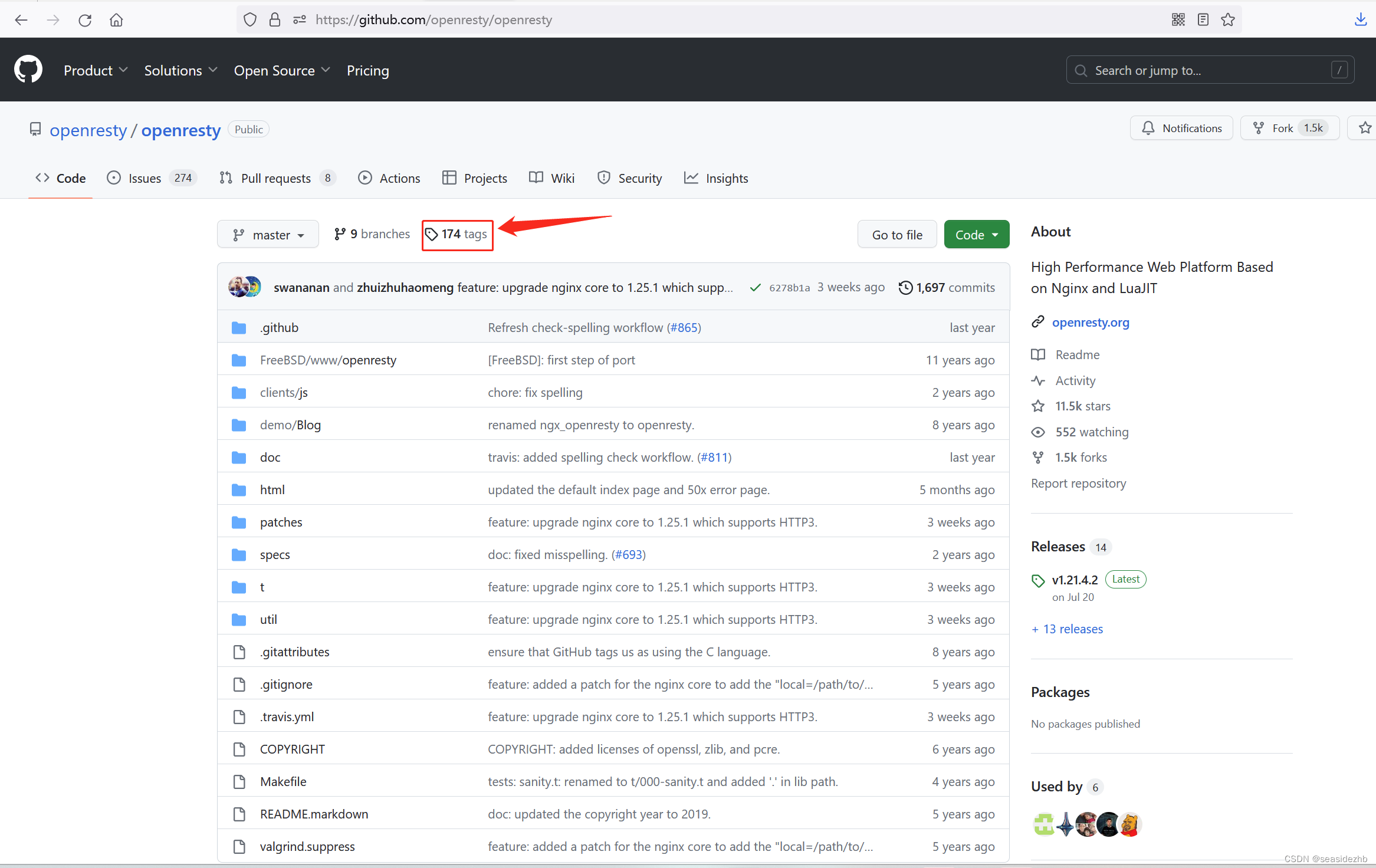
Task: Toggle reader view icon in address bar
Action: pos(1203,20)
